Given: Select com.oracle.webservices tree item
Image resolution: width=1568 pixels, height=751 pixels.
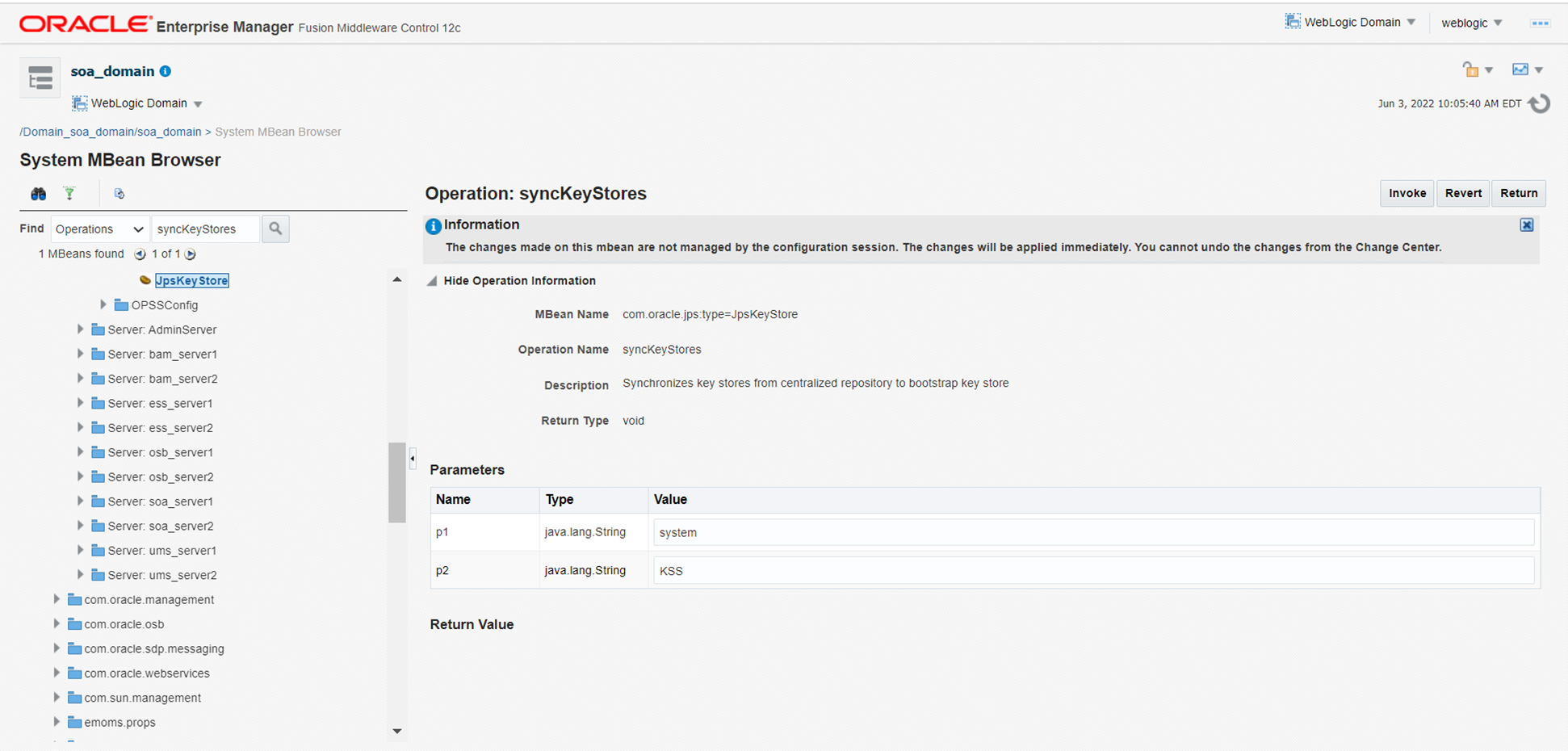Looking at the screenshot, I should click(x=147, y=673).
